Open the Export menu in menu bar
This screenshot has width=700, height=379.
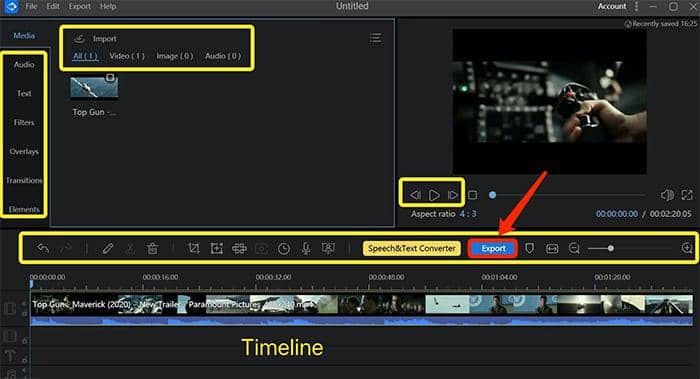[x=79, y=6]
